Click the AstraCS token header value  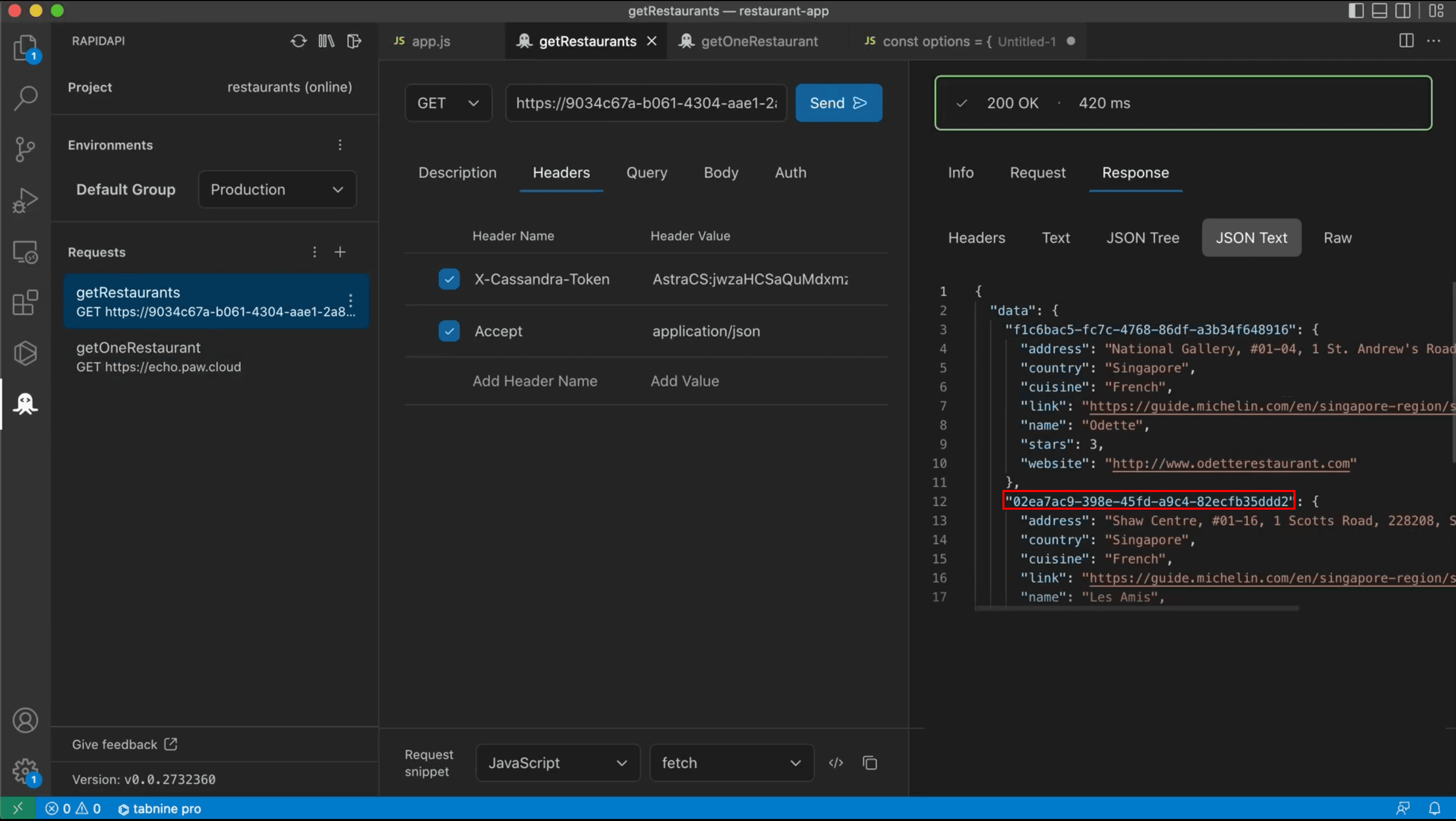pos(750,279)
